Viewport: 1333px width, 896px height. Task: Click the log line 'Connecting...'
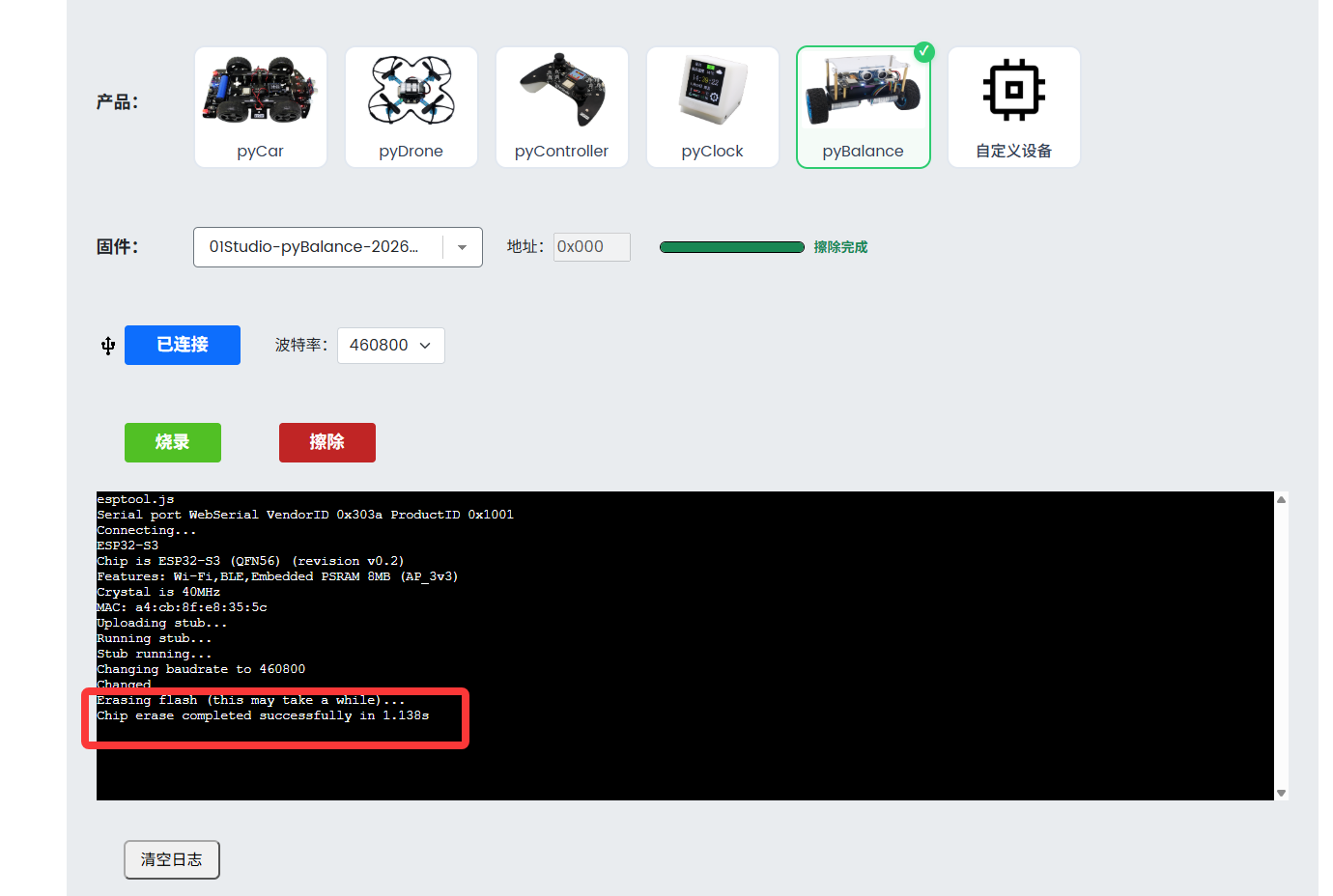(x=147, y=530)
